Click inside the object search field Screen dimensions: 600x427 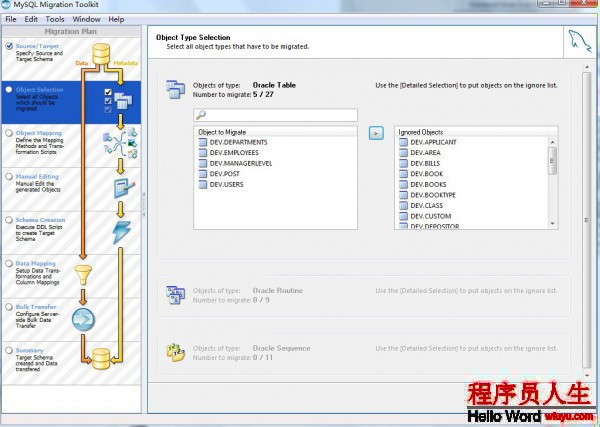pyautogui.click(x=276, y=115)
